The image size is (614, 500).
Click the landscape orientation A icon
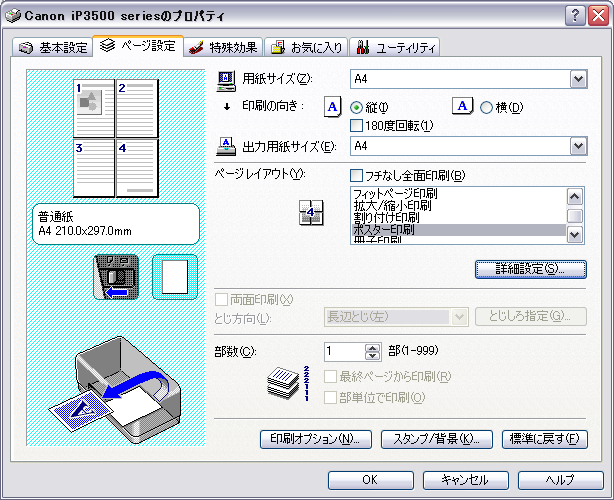(x=462, y=106)
